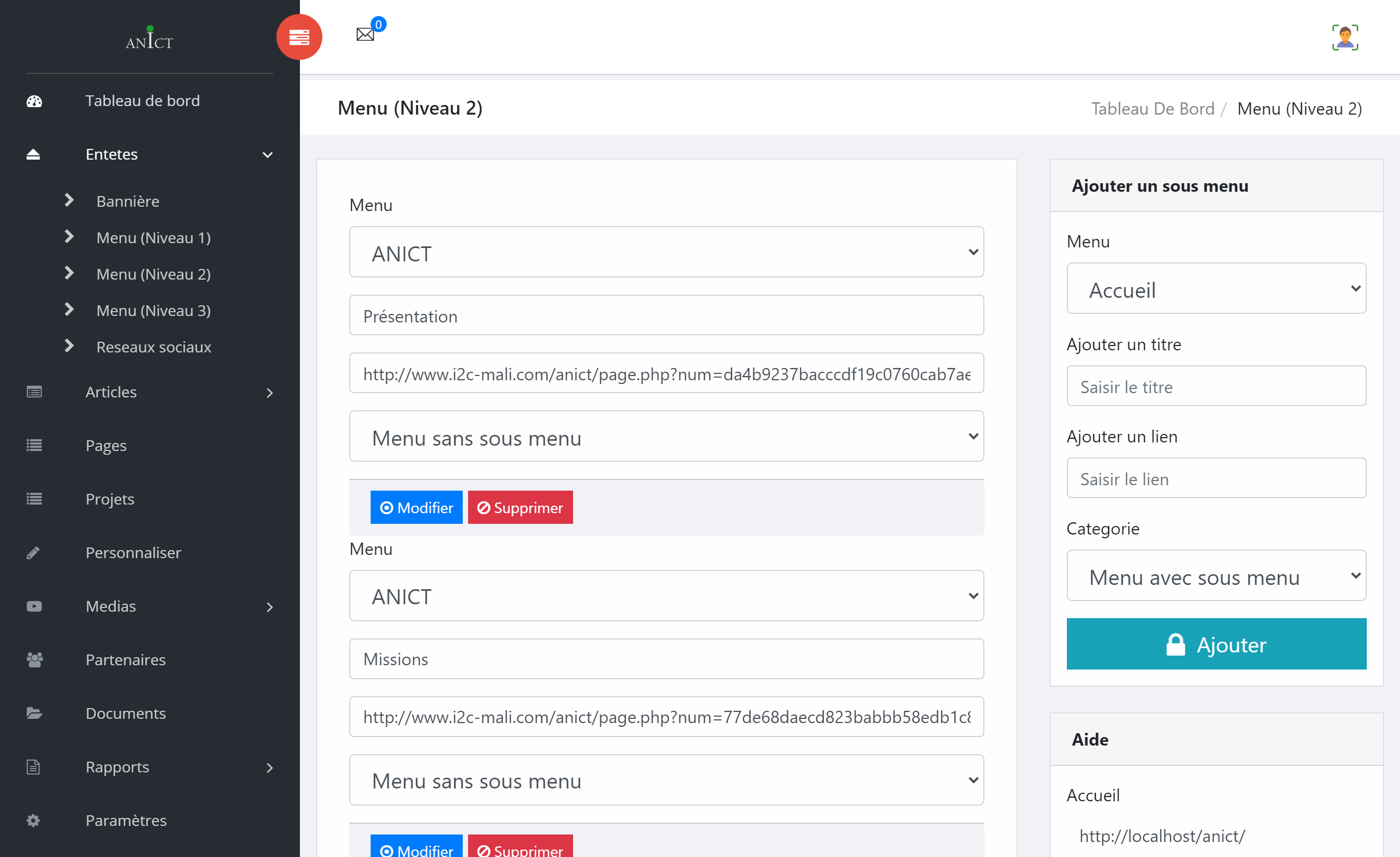
Task: Click the Personnaliser pencil icon
Action: [x=34, y=552]
